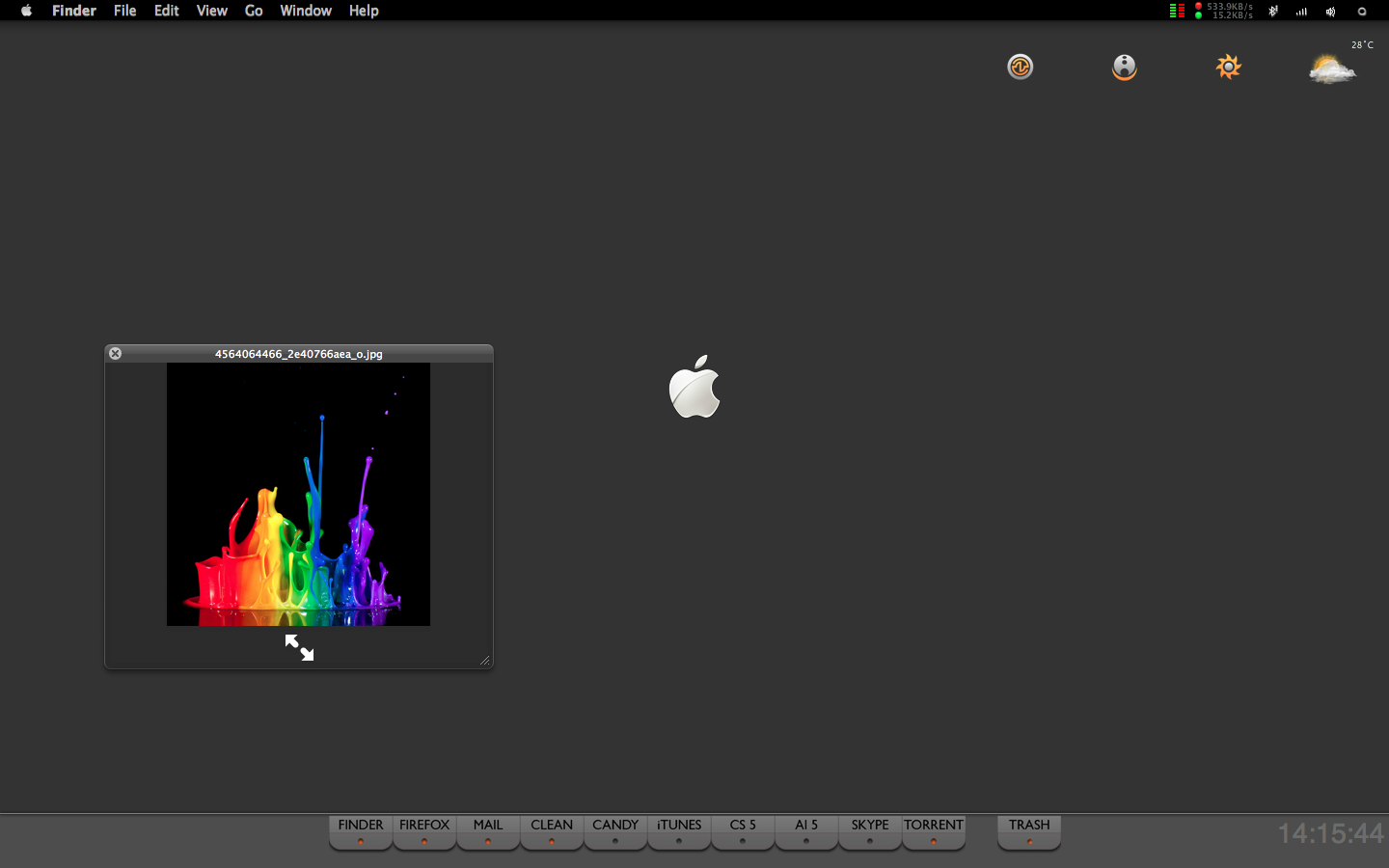Open the Help menu
Viewport: 1389px width, 868px height.
click(364, 11)
